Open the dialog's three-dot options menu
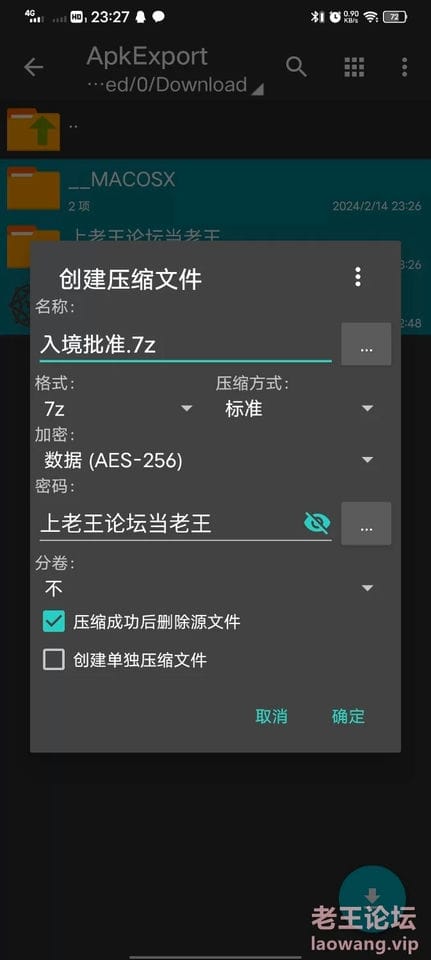 pyautogui.click(x=358, y=277)
